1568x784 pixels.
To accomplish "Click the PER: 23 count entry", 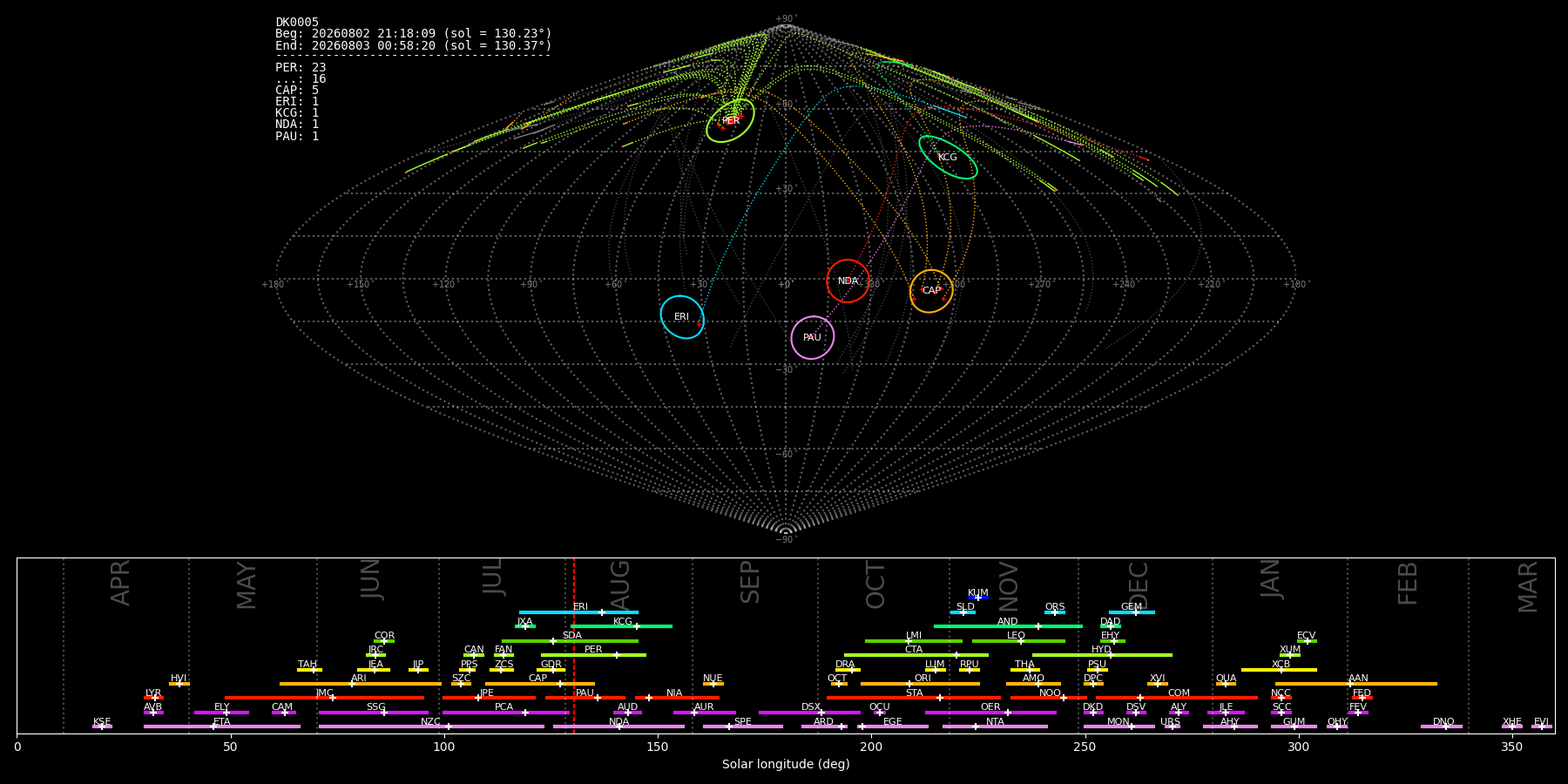I will click(301, 68).
